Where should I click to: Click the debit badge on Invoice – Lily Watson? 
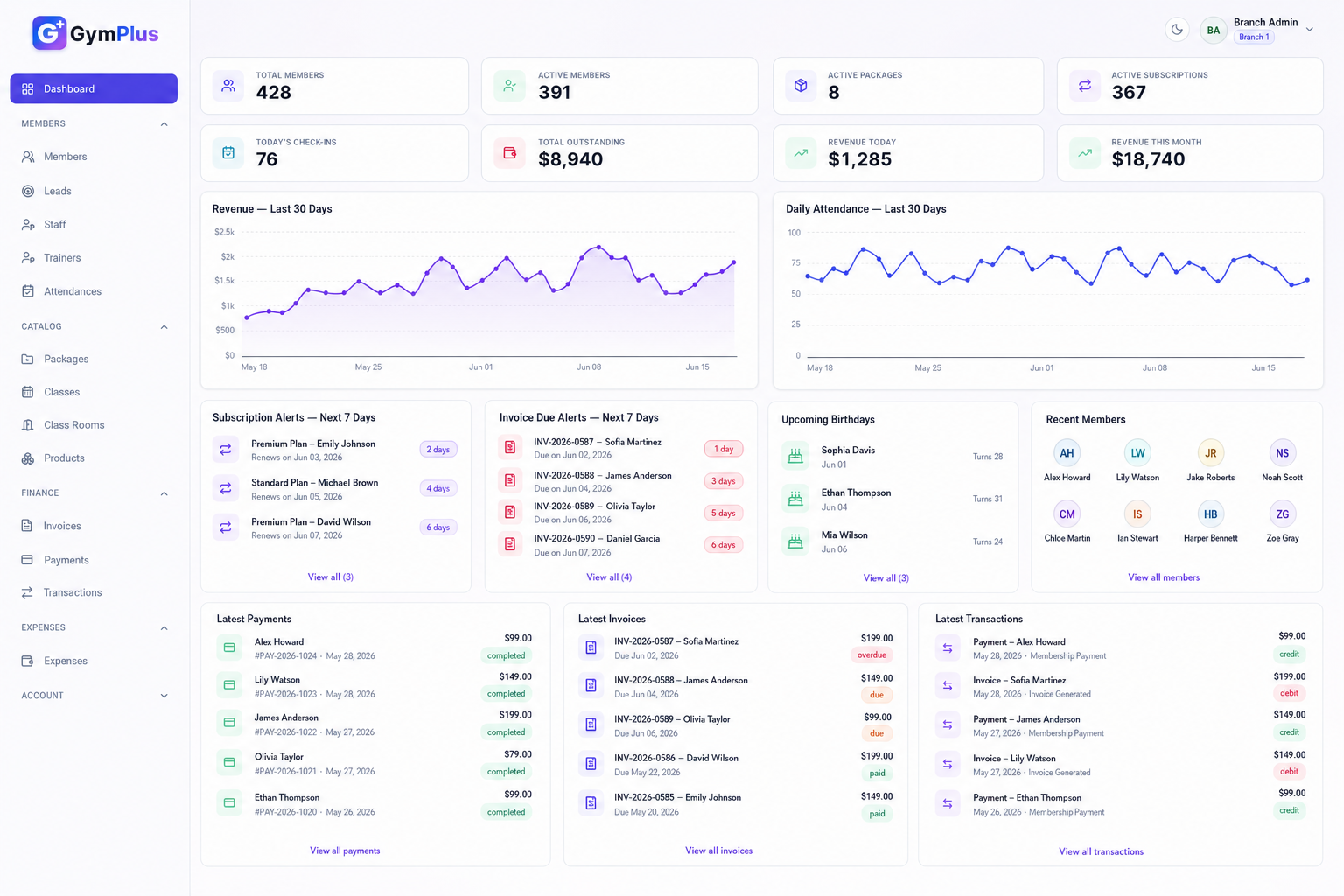click(x=1289, y=772)
